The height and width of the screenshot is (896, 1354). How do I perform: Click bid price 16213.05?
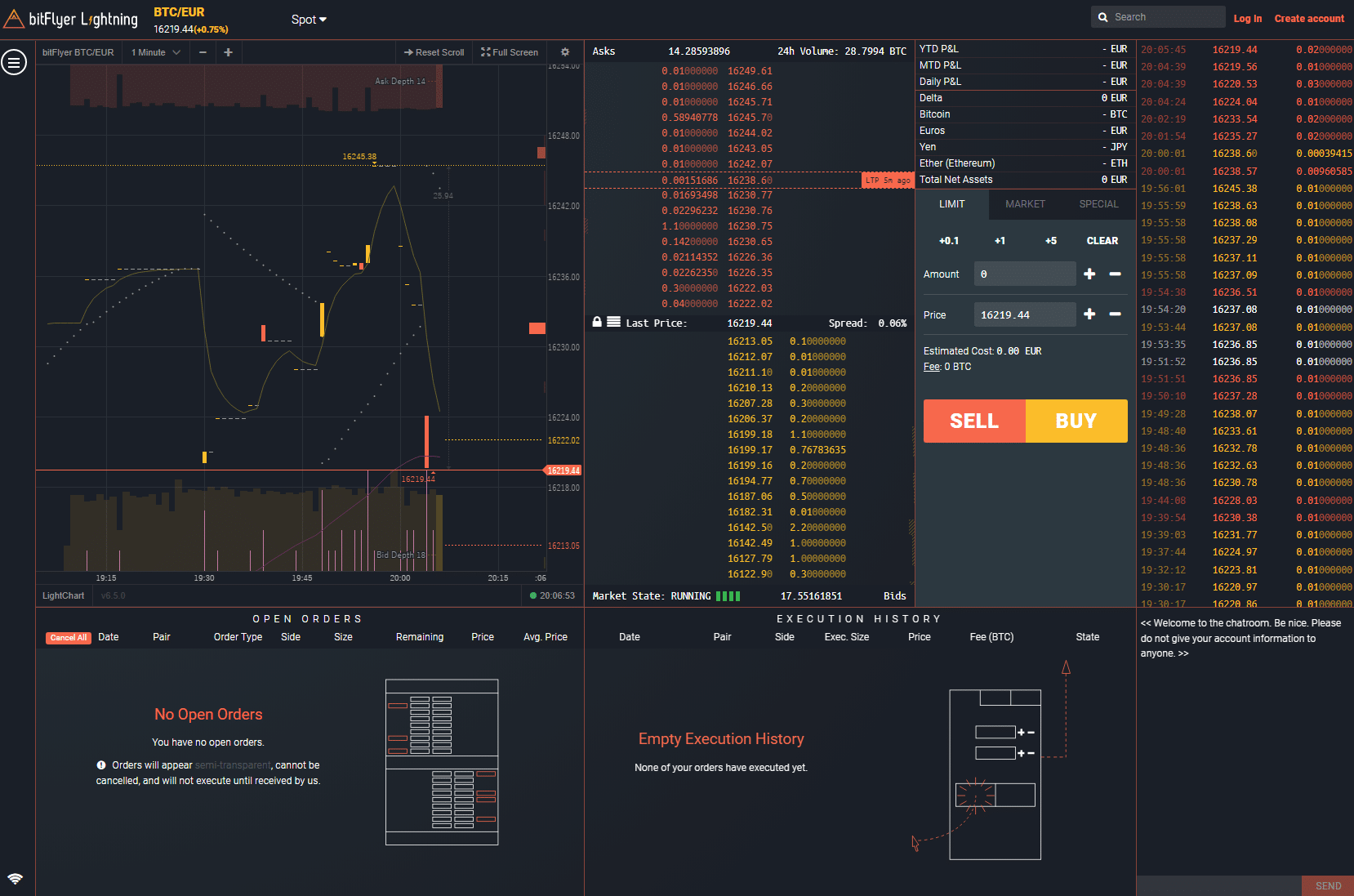click(750, 341)
